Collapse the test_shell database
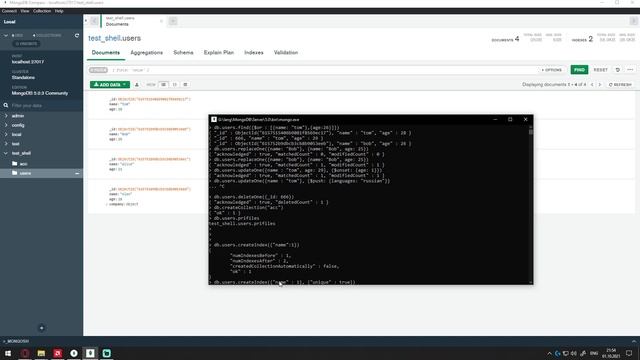This screenshot has height=360, width=640. (6, 153)
